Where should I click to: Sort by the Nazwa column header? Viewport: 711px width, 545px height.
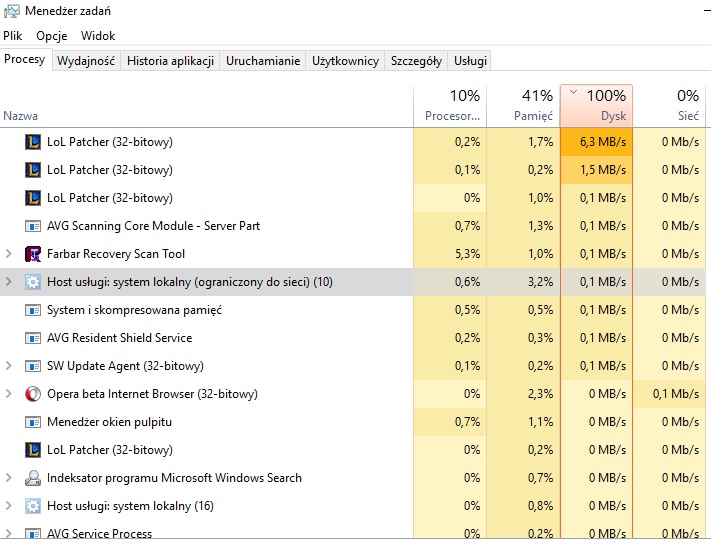click(206, 106)
